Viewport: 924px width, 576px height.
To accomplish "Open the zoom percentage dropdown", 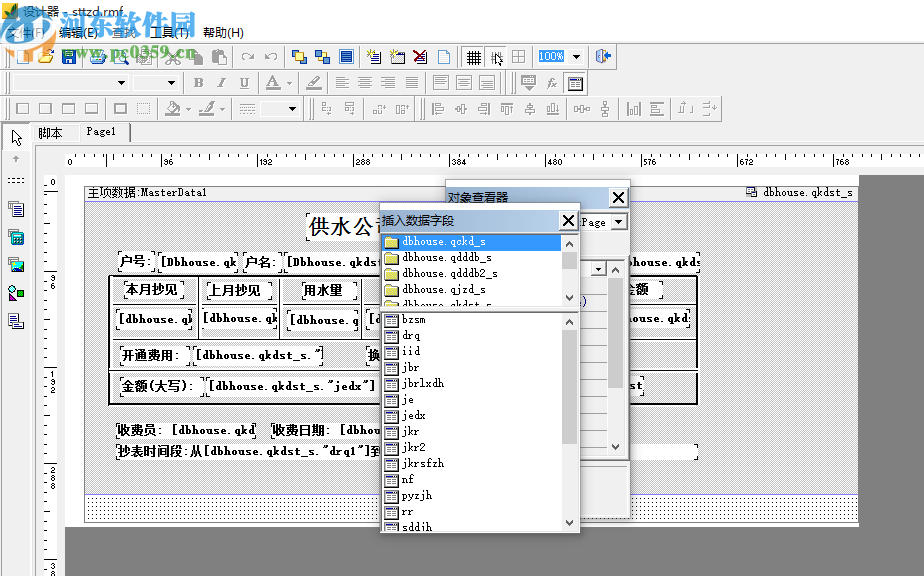I will pyautogui.click(x=576, y=57).
